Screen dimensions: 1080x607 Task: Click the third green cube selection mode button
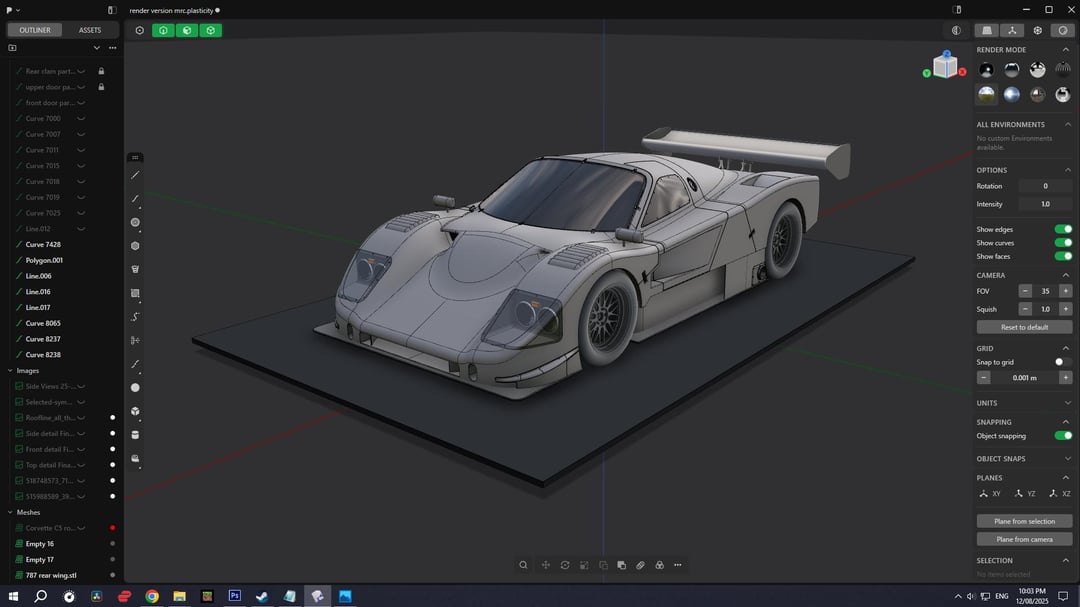(x=210, y=30)
